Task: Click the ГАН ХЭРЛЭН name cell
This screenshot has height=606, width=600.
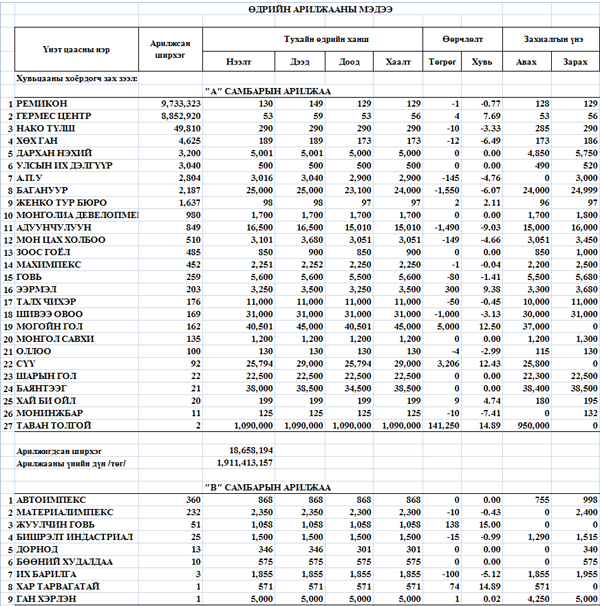Action: [45, 599]
